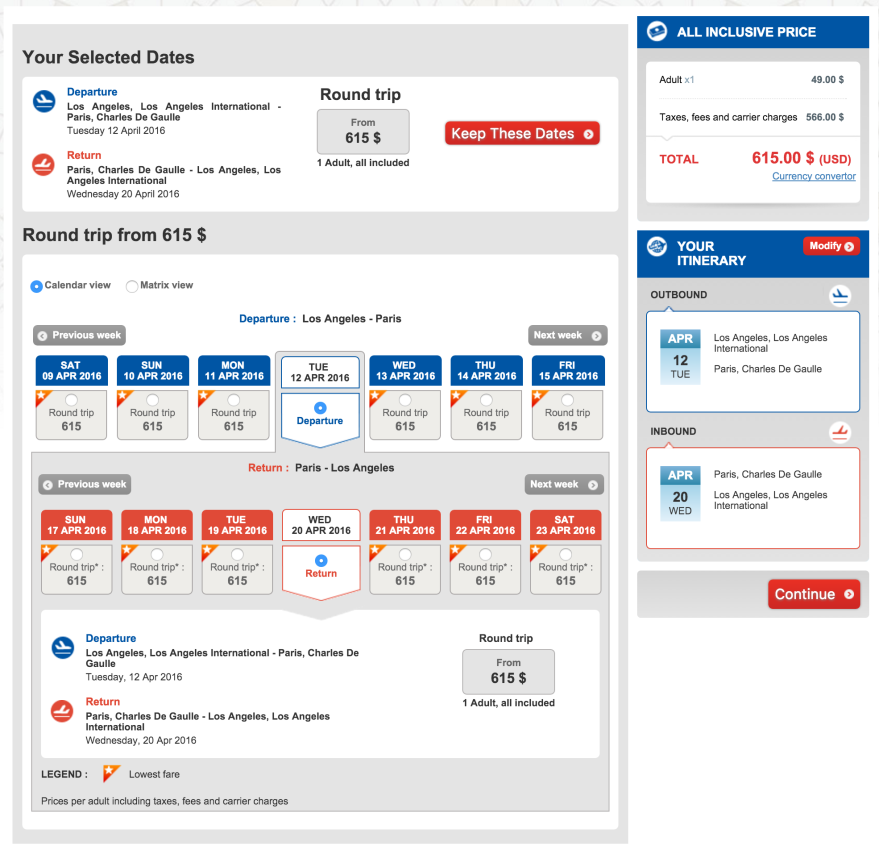Select Calendar view radio button

coord(36,287)
